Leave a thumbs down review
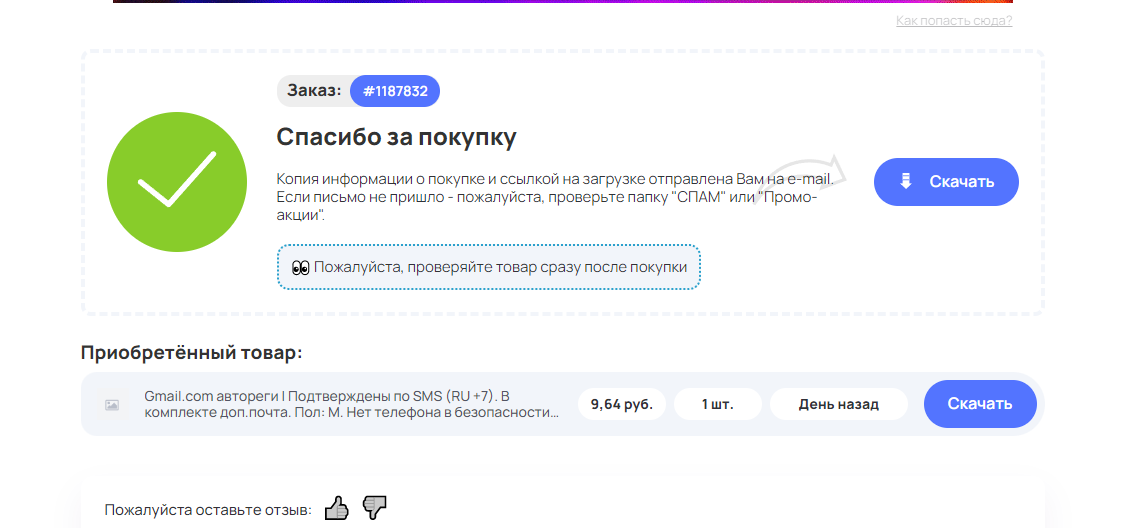The width and height of the screenshot is (1131, 528). tap(374, 509)
